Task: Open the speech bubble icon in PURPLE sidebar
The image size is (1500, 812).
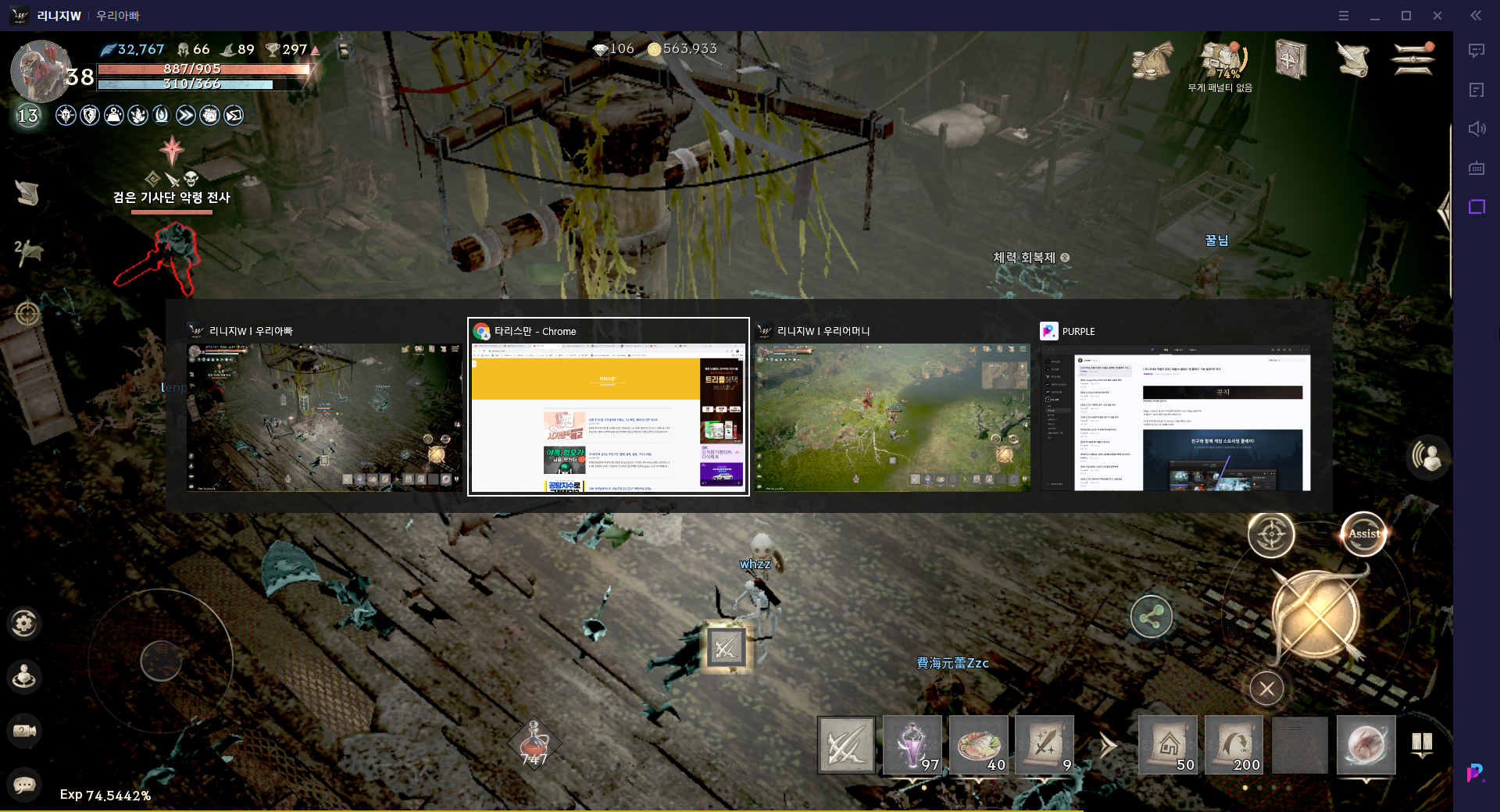Action: coord(1477,51)
